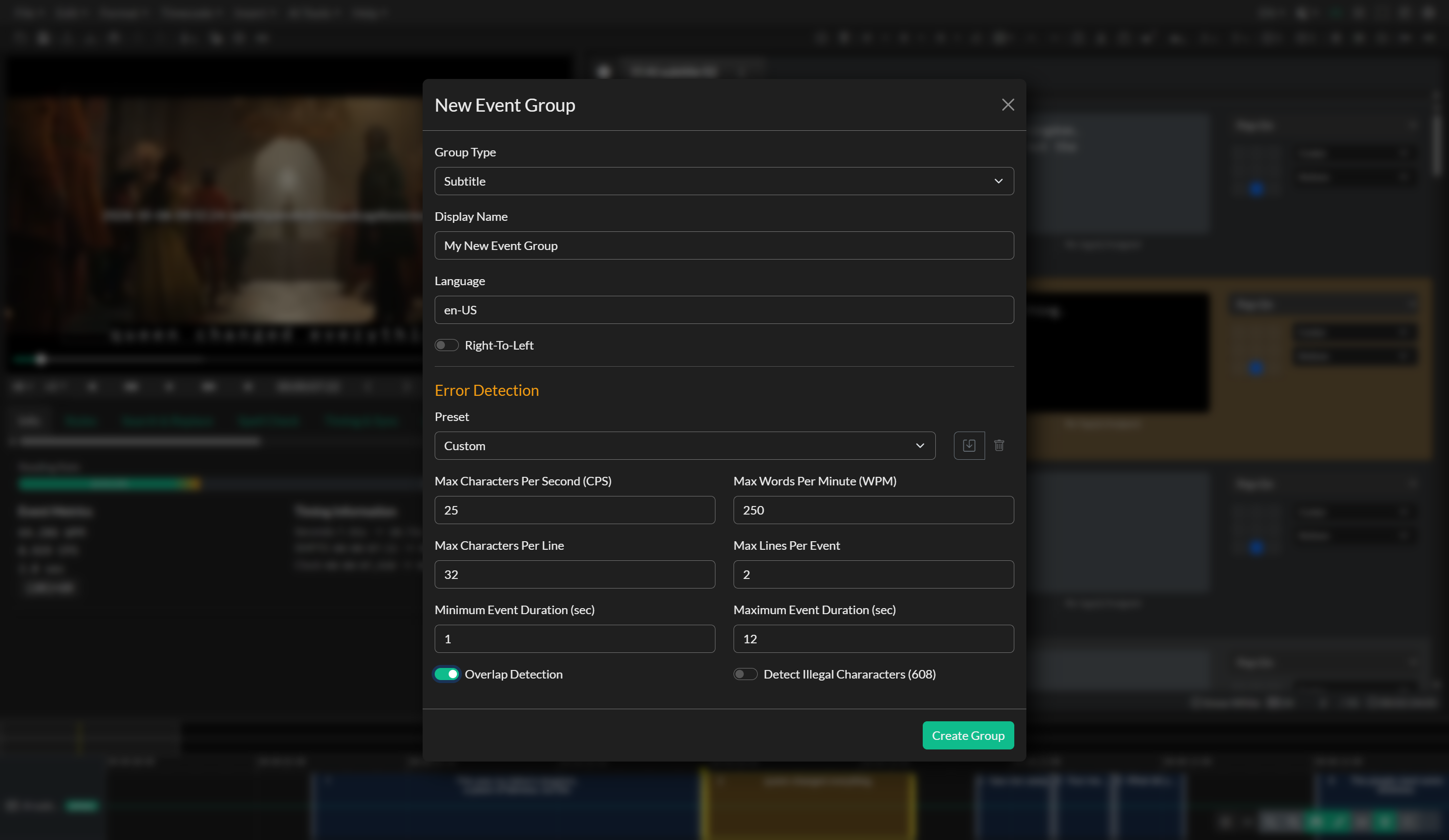Viewport: 1449px width, 840px height.
Task: Click the Max Lines Per Event field
Action: [873, 574]
